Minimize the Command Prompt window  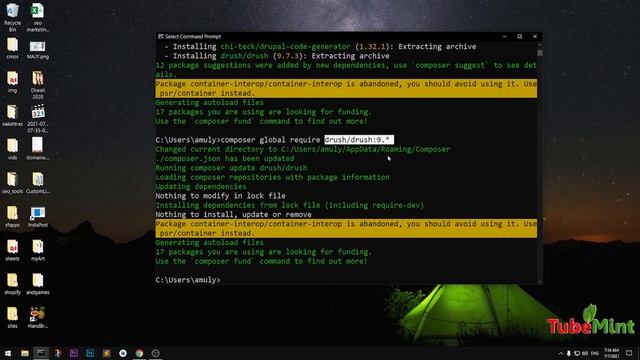504,36
